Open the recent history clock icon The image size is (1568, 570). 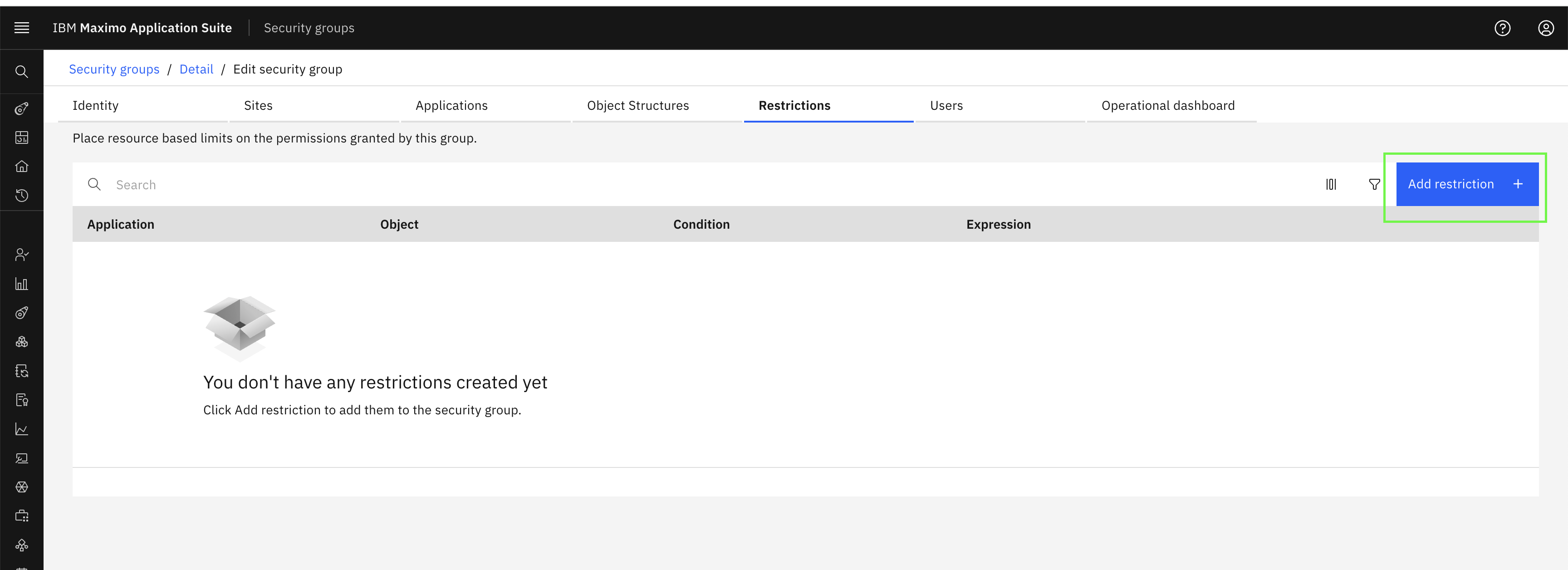click(22, 196)
